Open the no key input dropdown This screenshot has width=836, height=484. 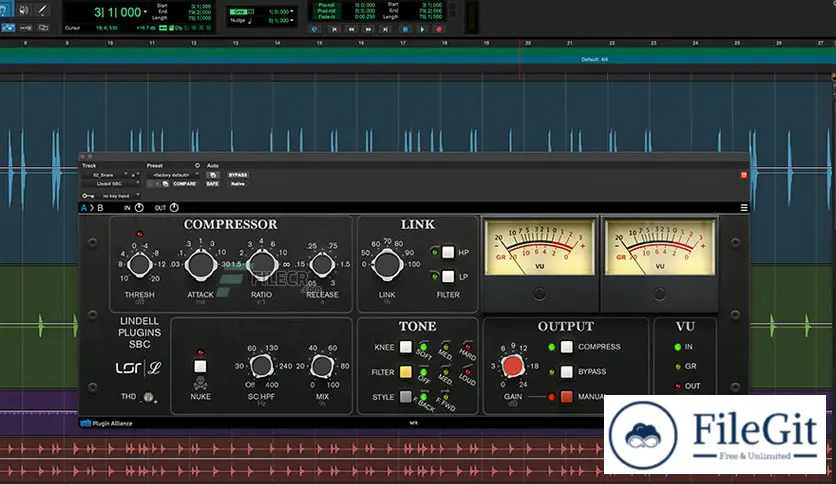[118, 196]
